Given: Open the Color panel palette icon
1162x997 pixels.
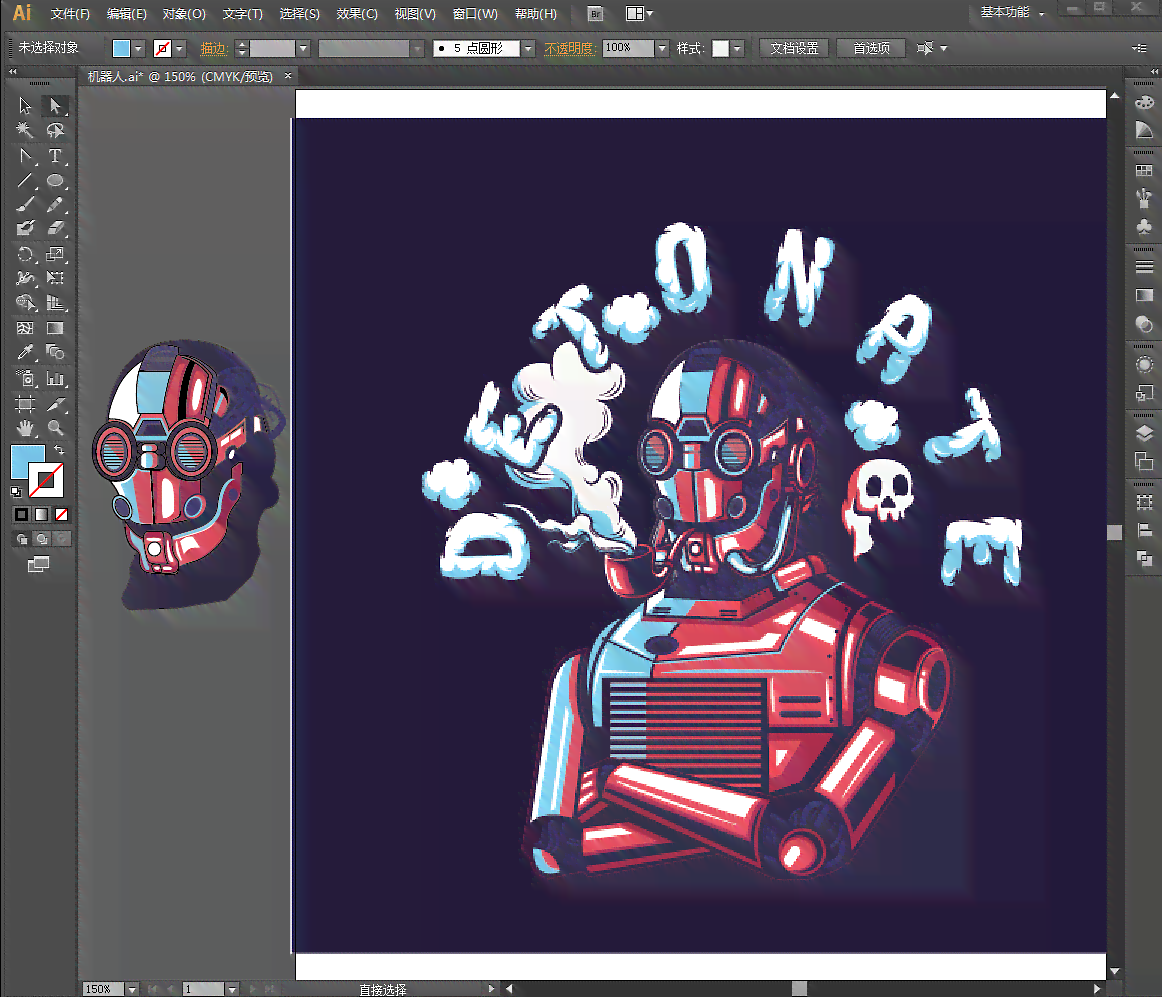Looking at the screenshot, I should coord(1144,103).
